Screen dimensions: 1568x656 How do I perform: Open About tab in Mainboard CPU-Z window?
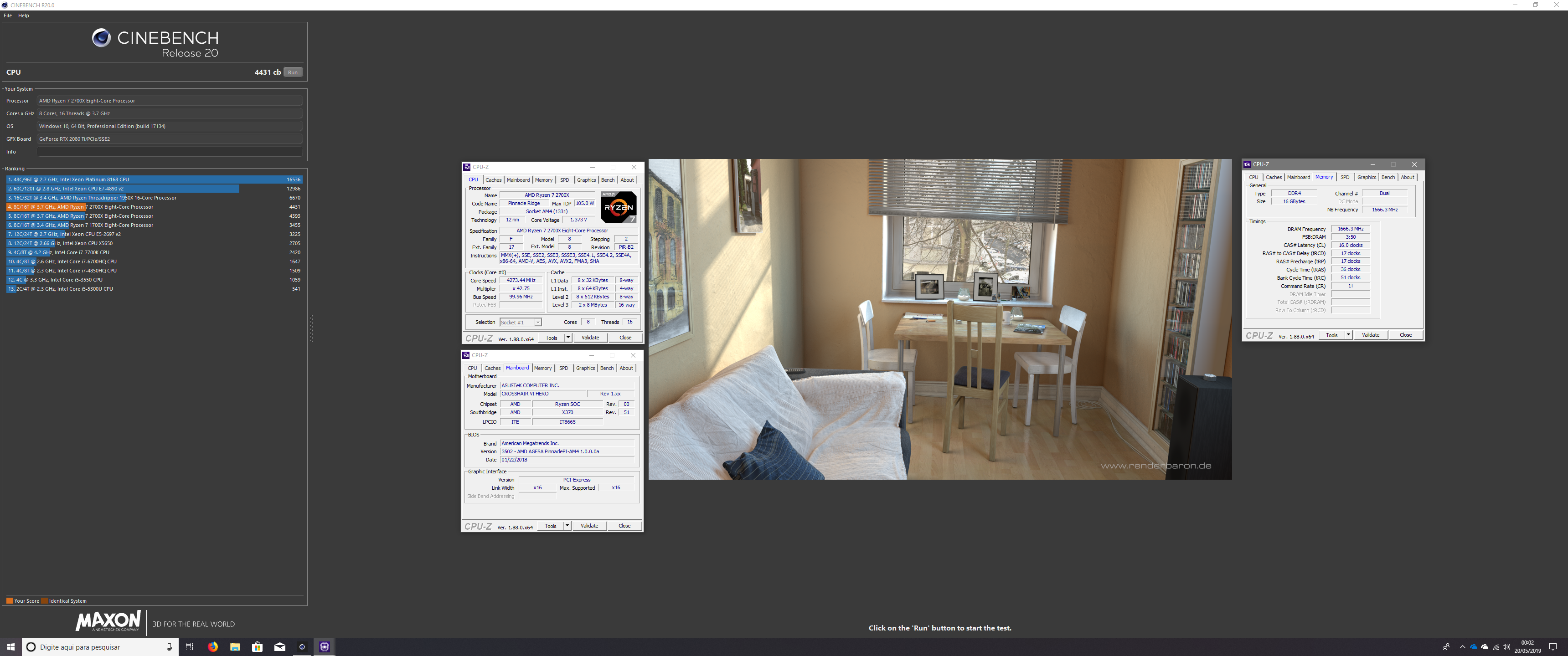(x=626, y=368)
